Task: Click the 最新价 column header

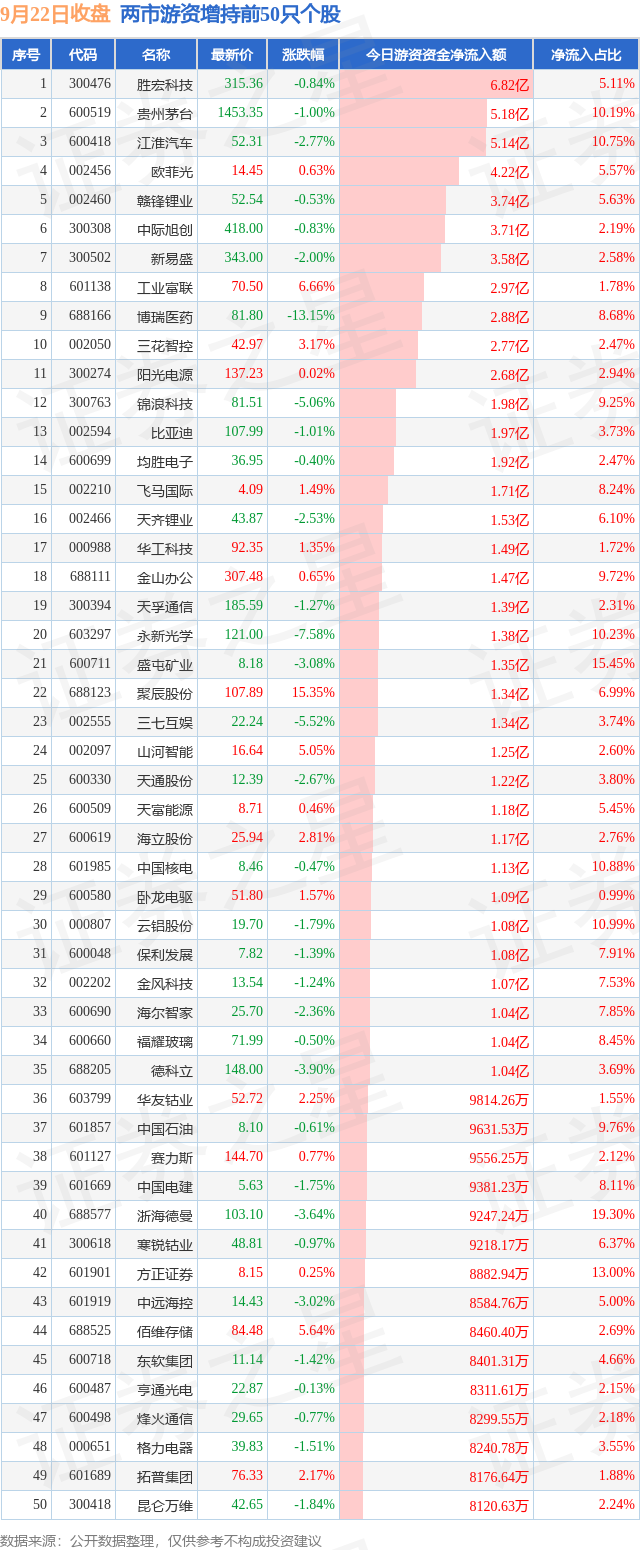Action: coord(232,54)
